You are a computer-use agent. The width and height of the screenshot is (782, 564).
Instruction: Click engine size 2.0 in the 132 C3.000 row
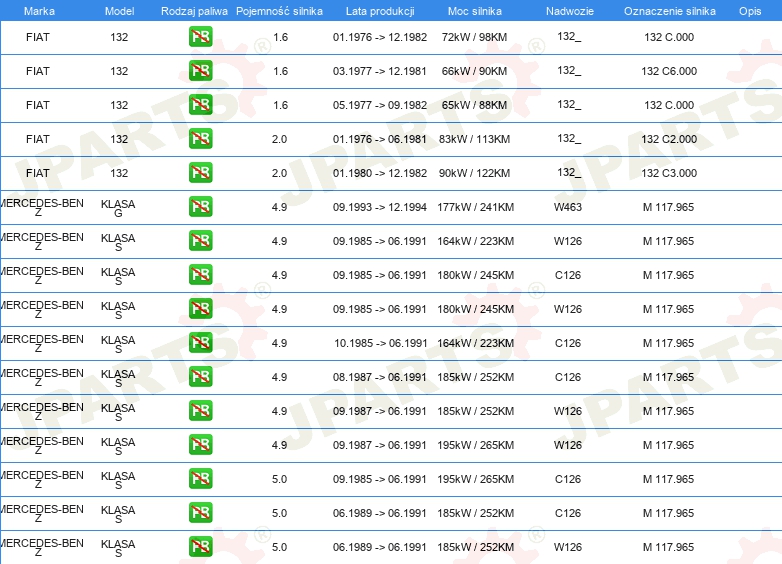[x=279, y=173]
